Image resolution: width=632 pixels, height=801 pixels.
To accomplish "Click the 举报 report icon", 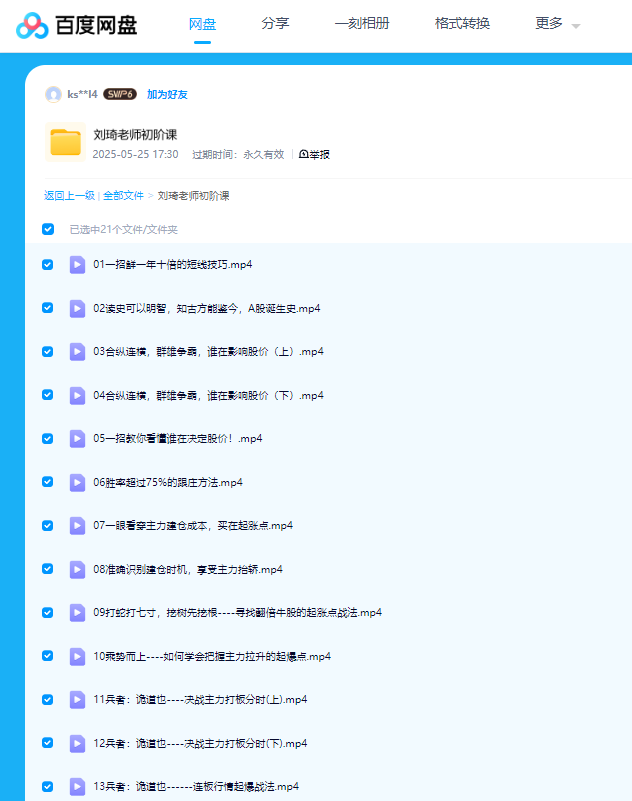I will tap(304, 155).
